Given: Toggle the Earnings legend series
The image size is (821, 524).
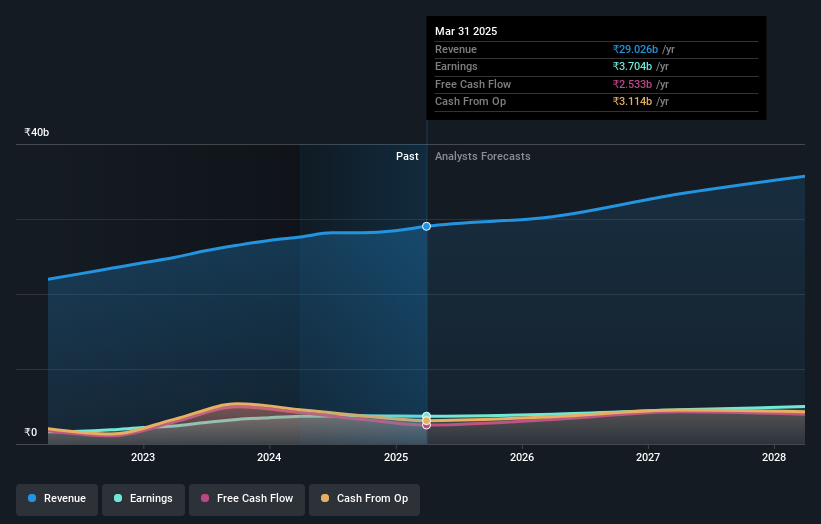Looking at the screenshot, I should click(143, 499).
